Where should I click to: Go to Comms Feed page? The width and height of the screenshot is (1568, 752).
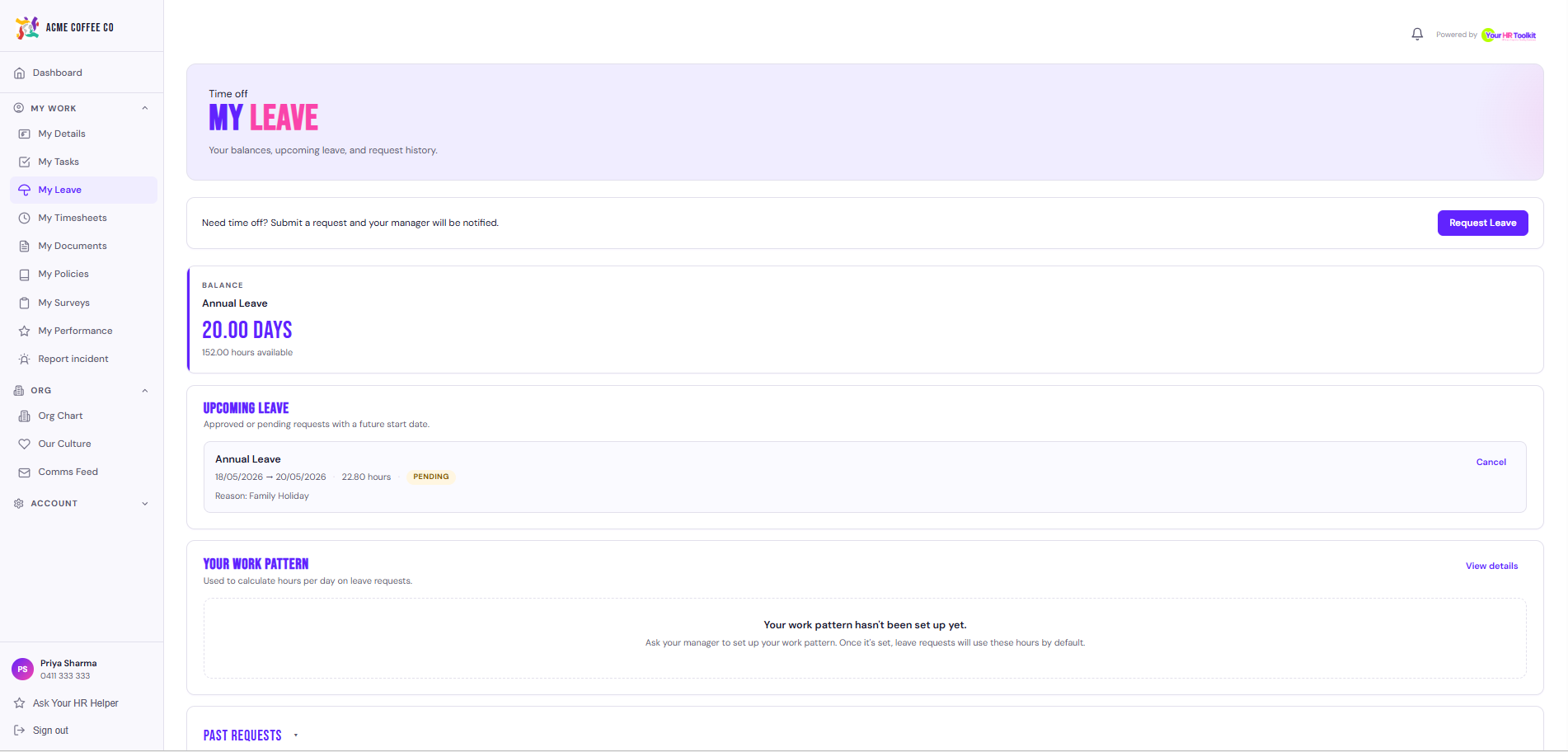pos(83,472)
